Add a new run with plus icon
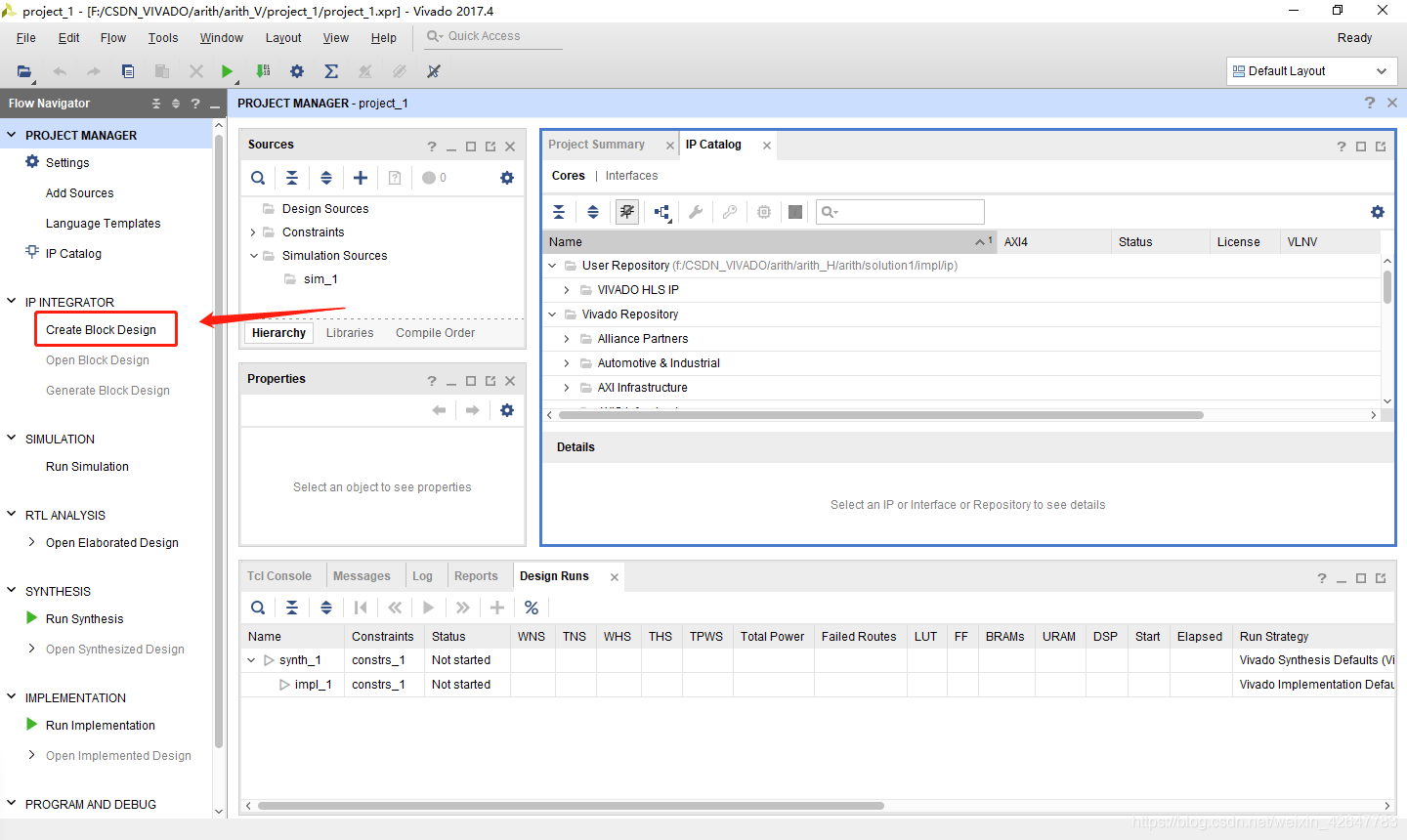 pos(497,608)
